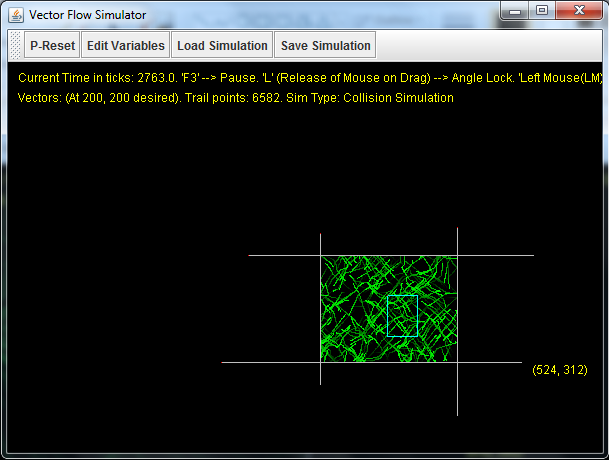Maximize the Vector Flow Simulator window

pyautogui.click(x=542, y=10)
